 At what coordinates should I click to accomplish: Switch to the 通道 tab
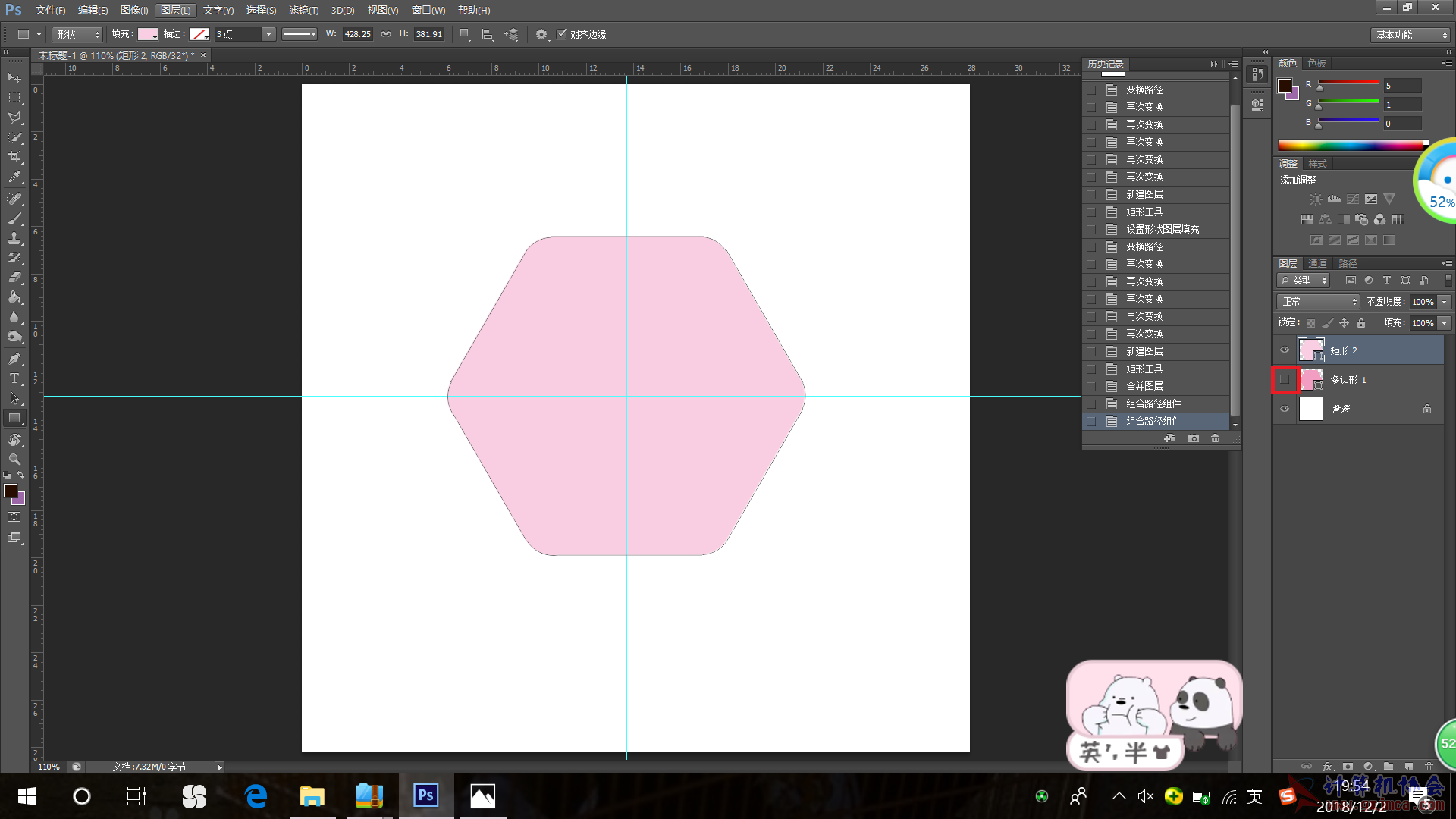[x=1317, y=263]
